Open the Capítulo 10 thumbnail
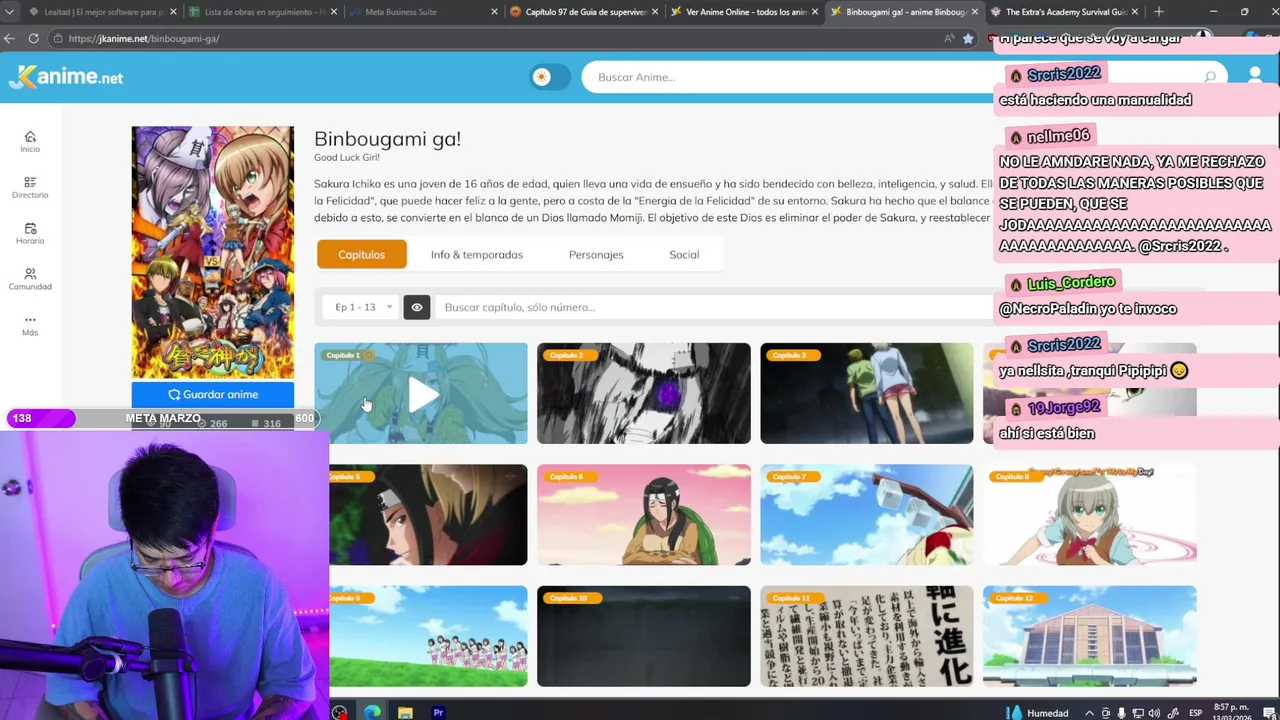The height and width of the screenshot is (720, 1280). click(x=643, y=636)
